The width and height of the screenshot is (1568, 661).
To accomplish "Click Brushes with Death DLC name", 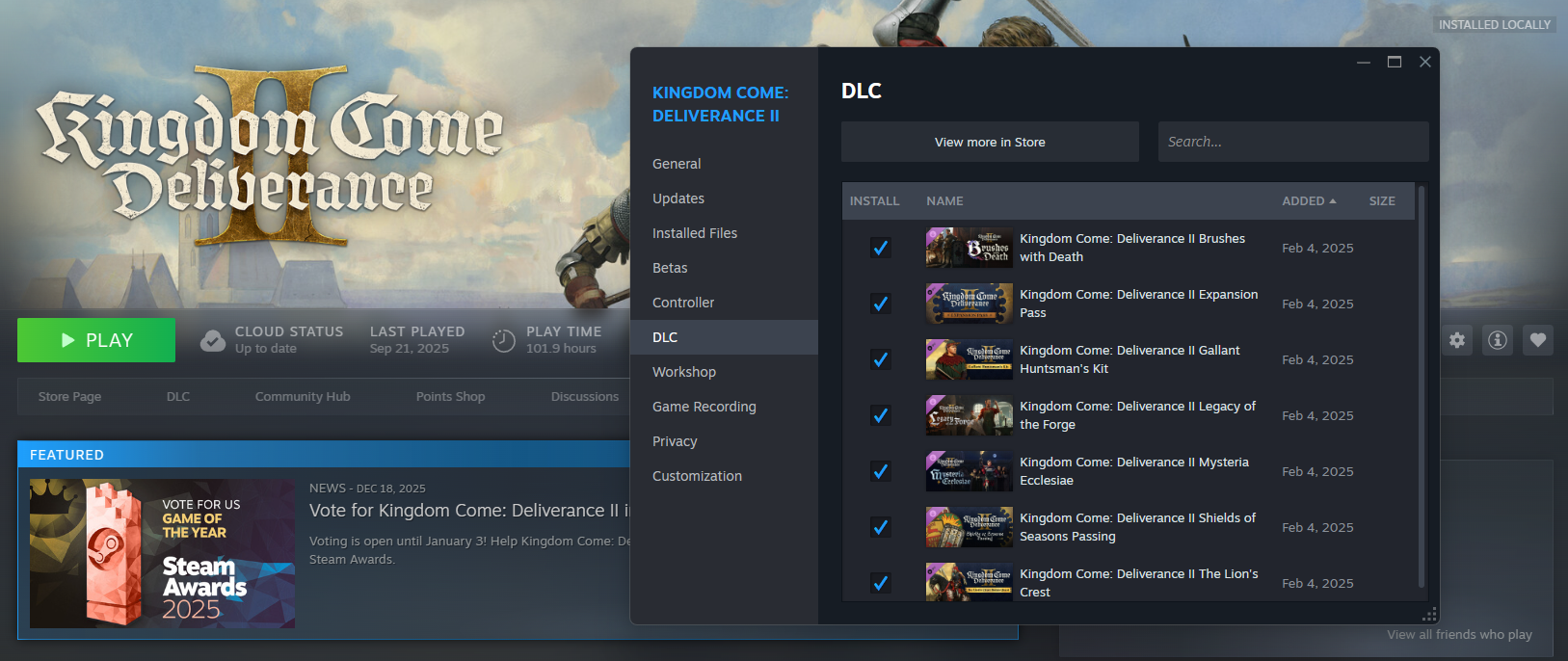I will coord(1132,248).
